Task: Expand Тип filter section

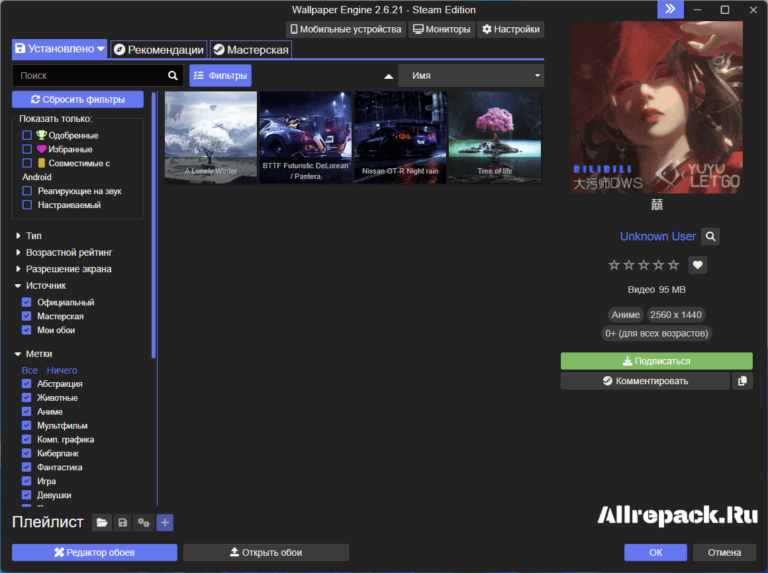Action: (28, 236)
